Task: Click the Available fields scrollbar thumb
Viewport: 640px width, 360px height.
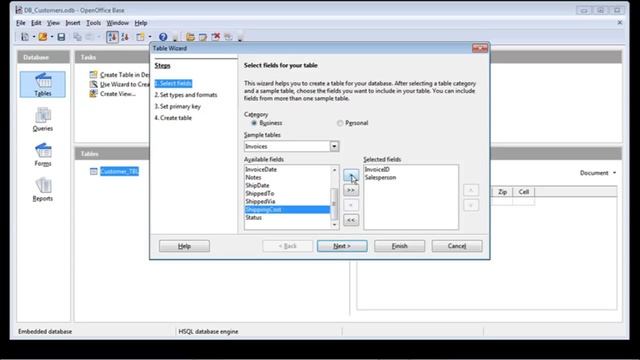Action: pyautogui.click(x=334, y=204)
